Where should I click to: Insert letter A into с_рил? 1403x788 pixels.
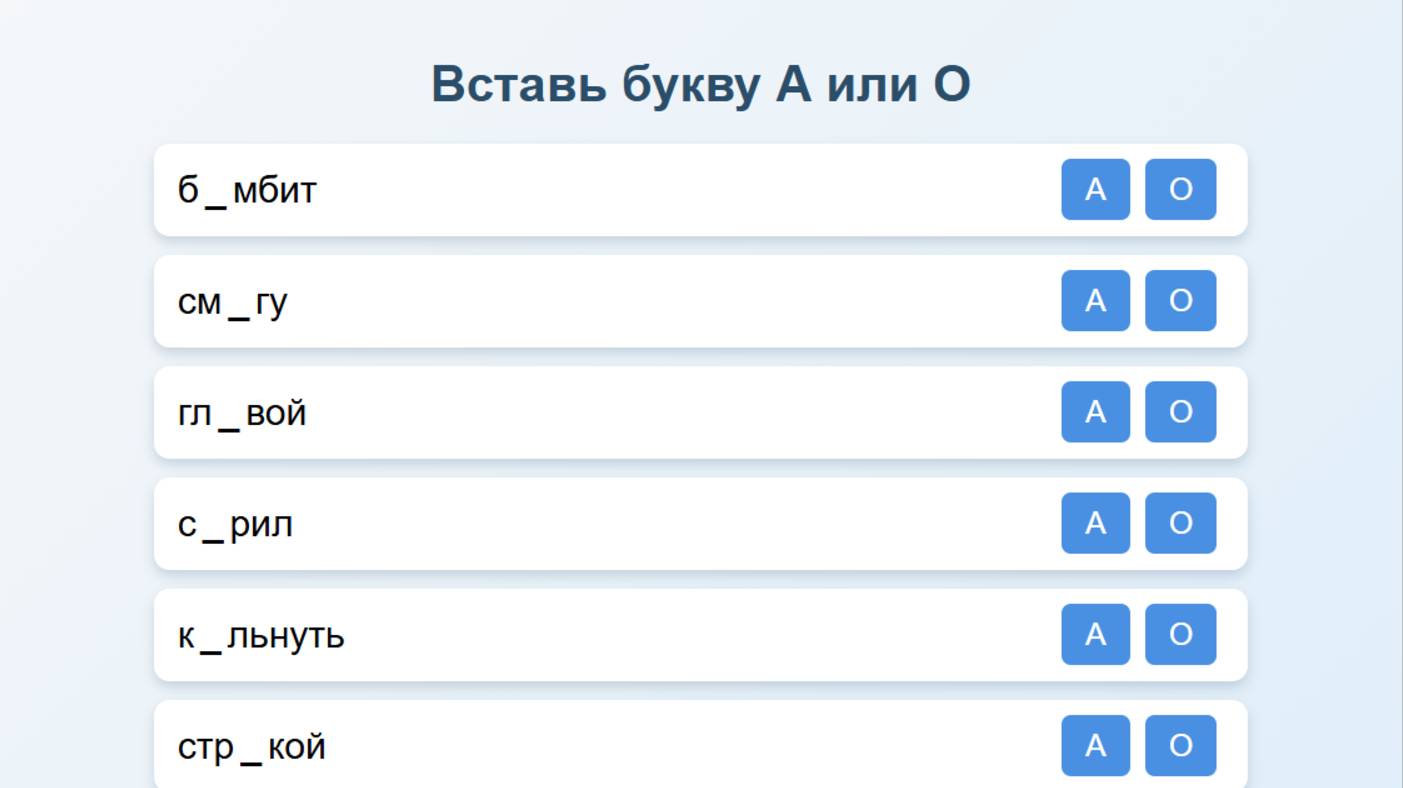pos(1095,523)
